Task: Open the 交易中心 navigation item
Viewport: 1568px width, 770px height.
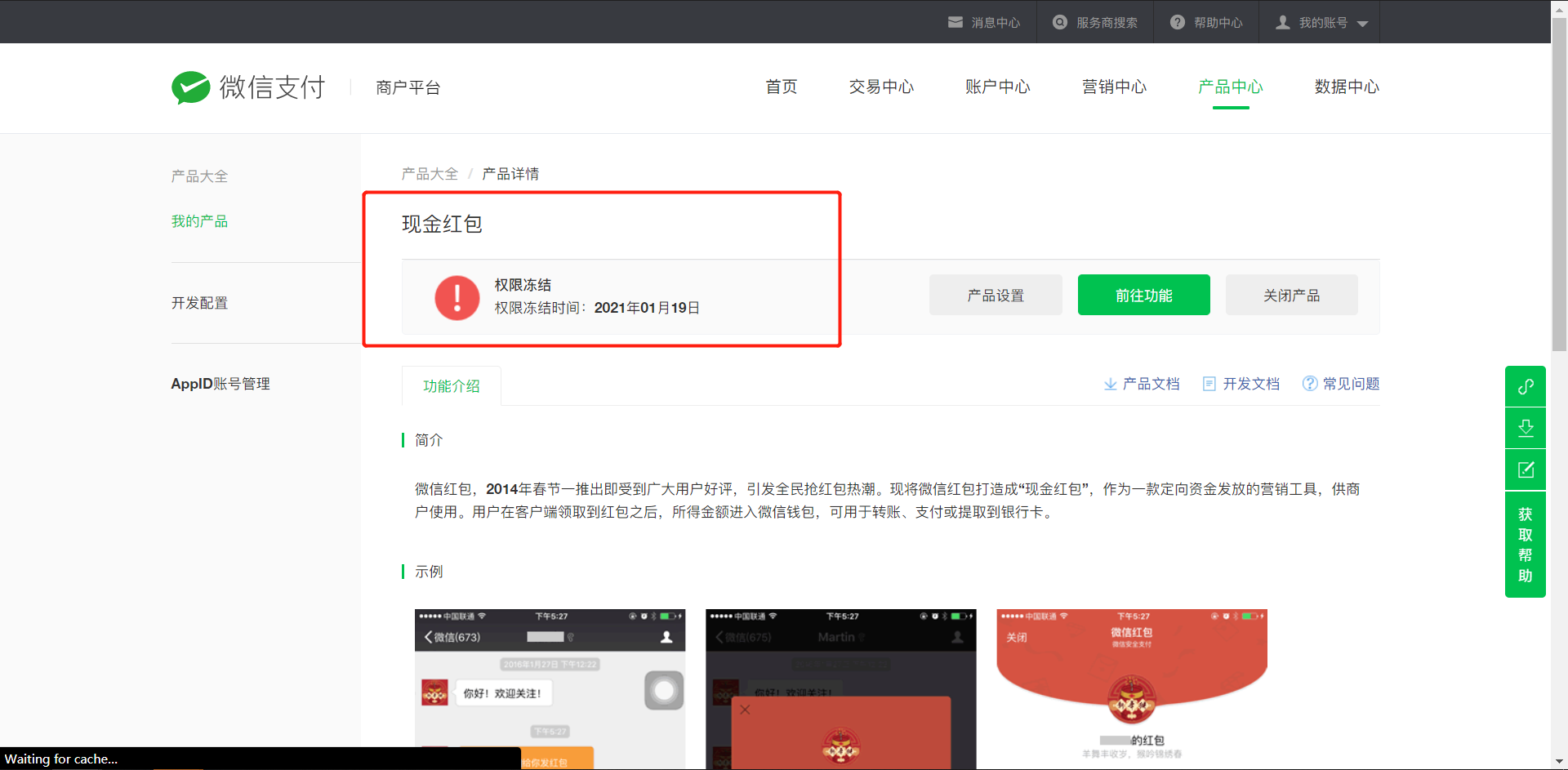Action: (x=881, y=87)
